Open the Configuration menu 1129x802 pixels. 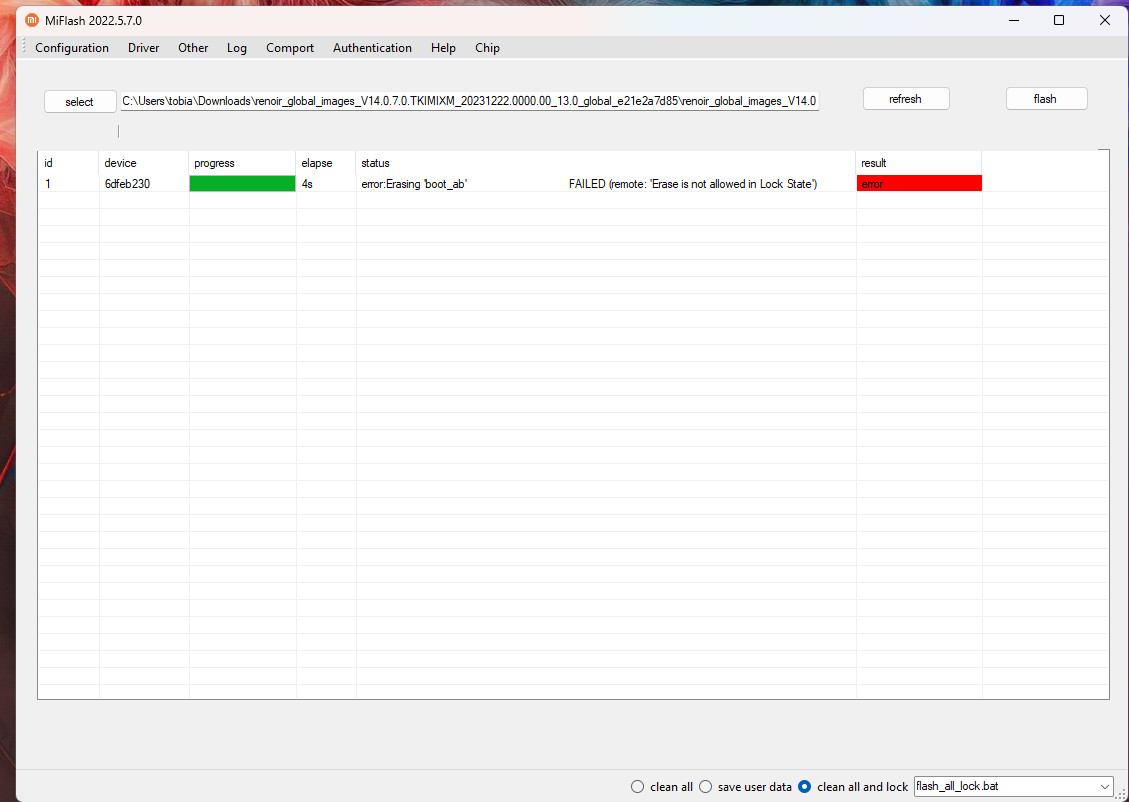pos(72,48)
